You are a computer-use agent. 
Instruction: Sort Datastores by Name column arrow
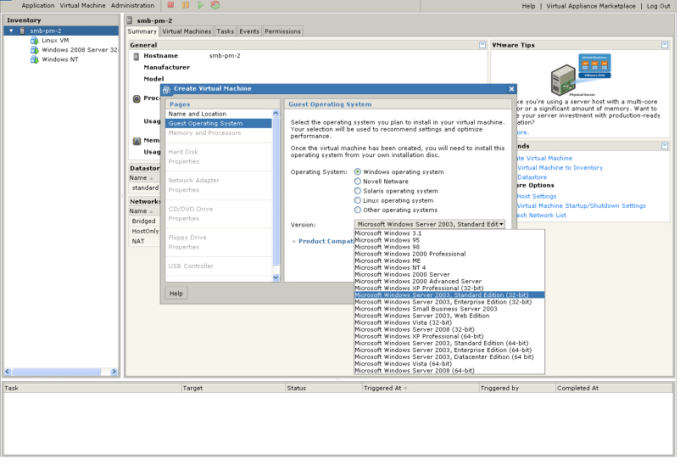tap(151, 178)
